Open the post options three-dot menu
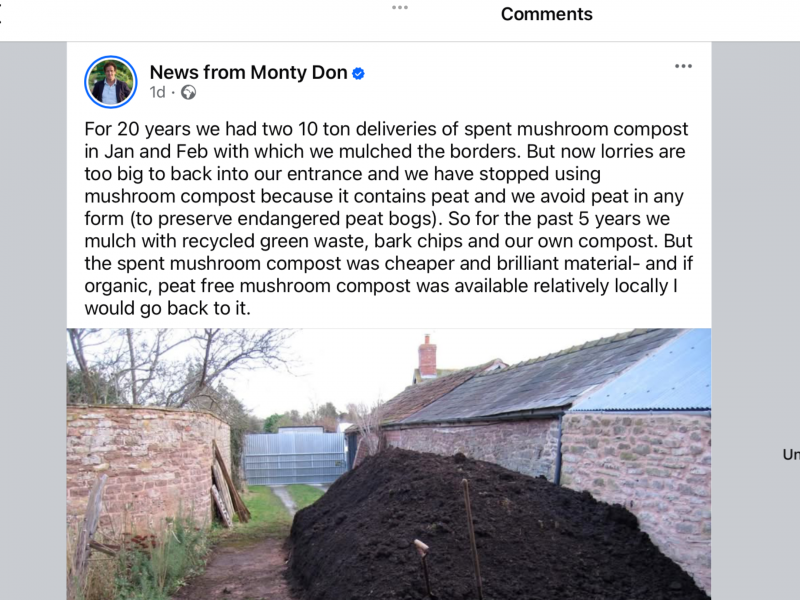Image resolution: width=800 pixels, height=600 pixels. (x=683, y=67)
